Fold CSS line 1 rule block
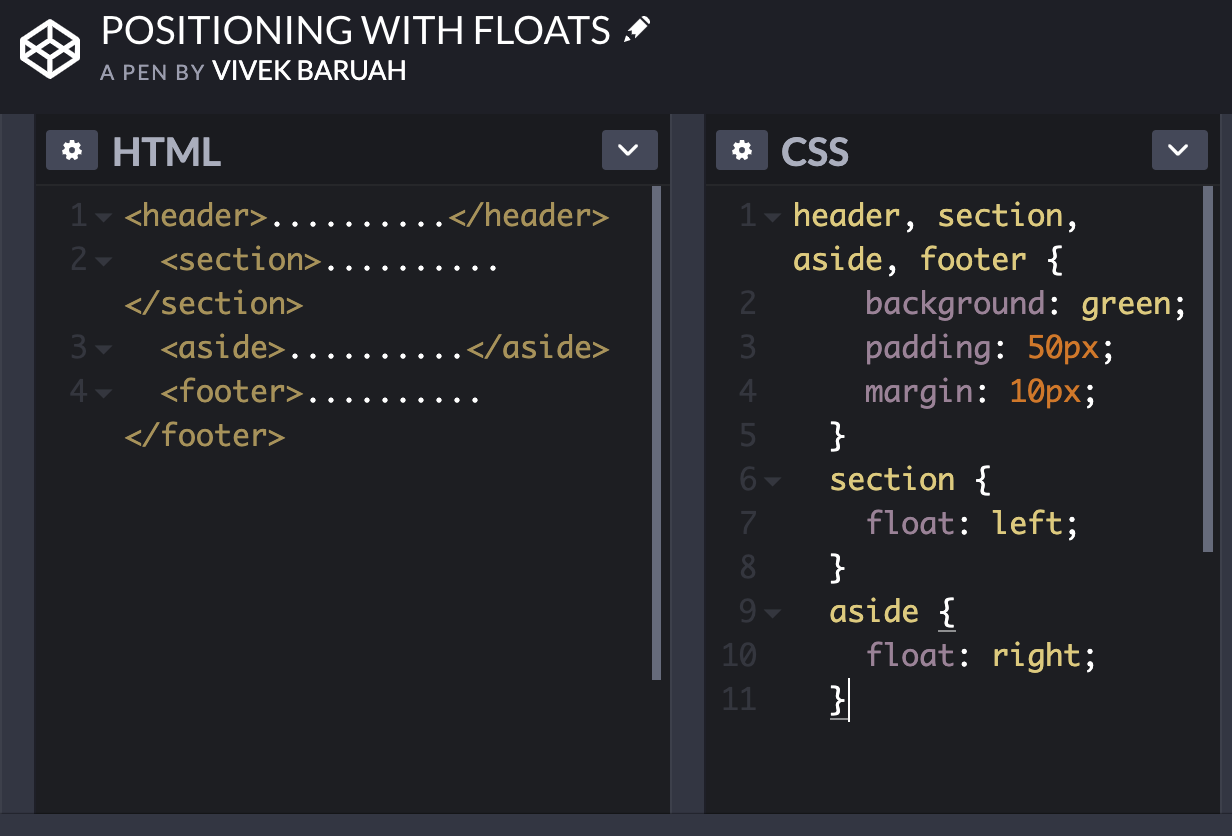Viewport: 1232px width, 836px height. coord(771,217)
